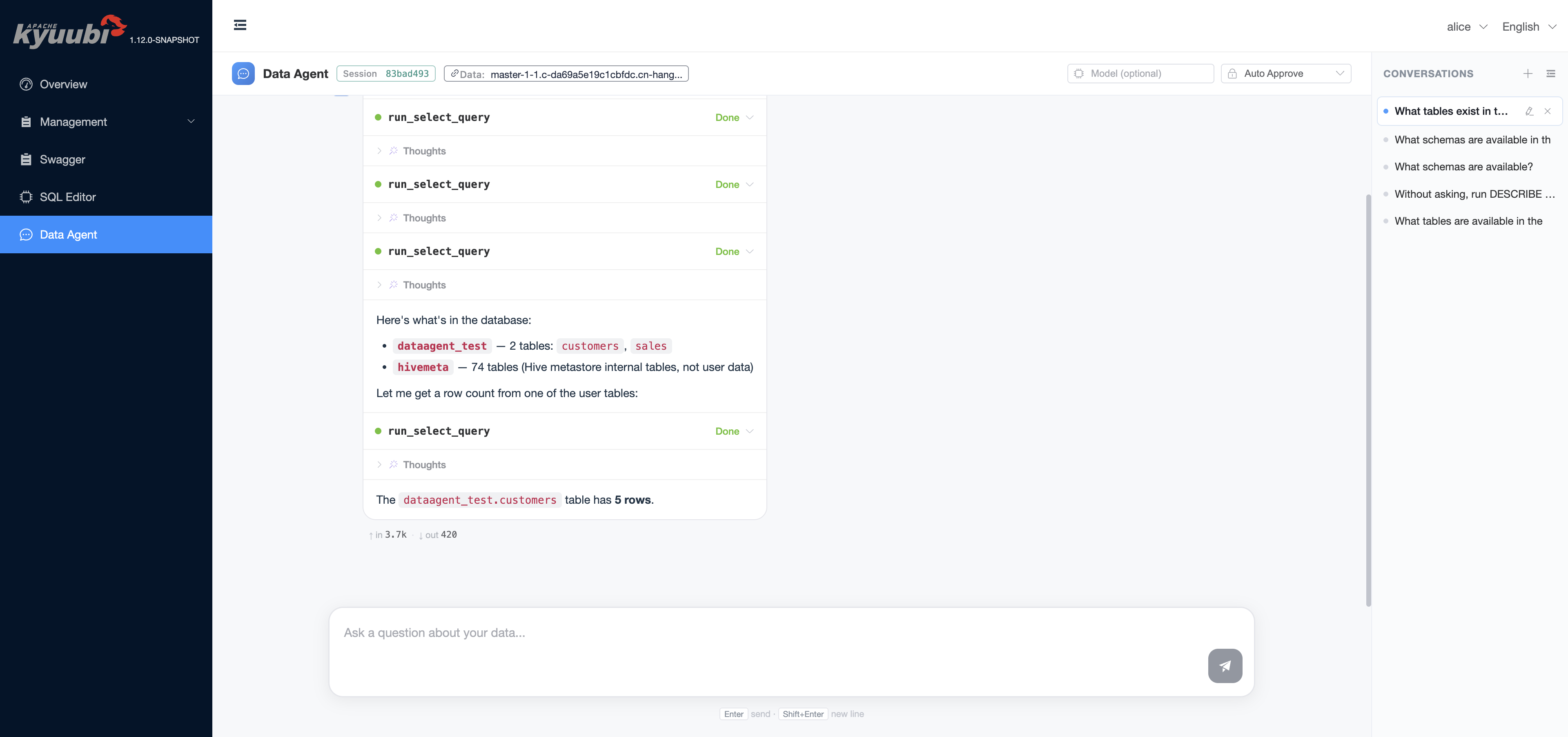
Task: Click the Data Agent chat bubble icon
Action: (x=243, y=74)
